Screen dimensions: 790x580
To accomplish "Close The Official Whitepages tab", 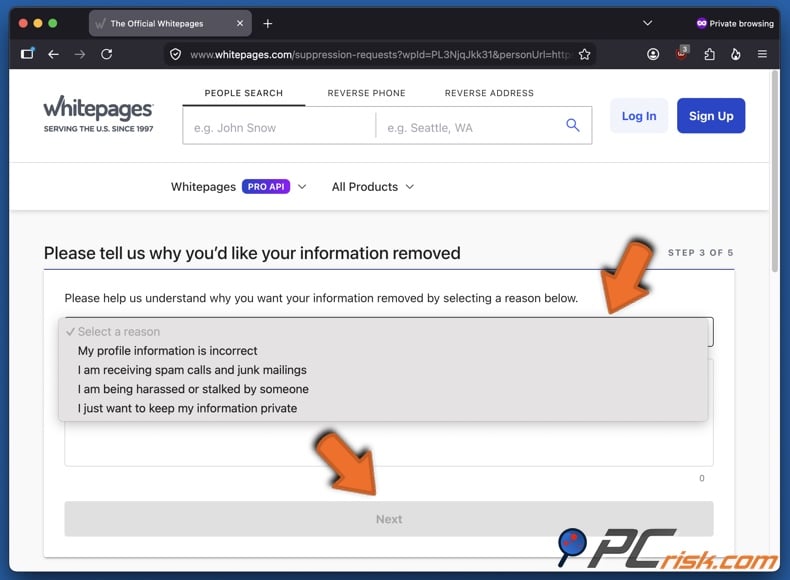I will (x=240, y=23).
